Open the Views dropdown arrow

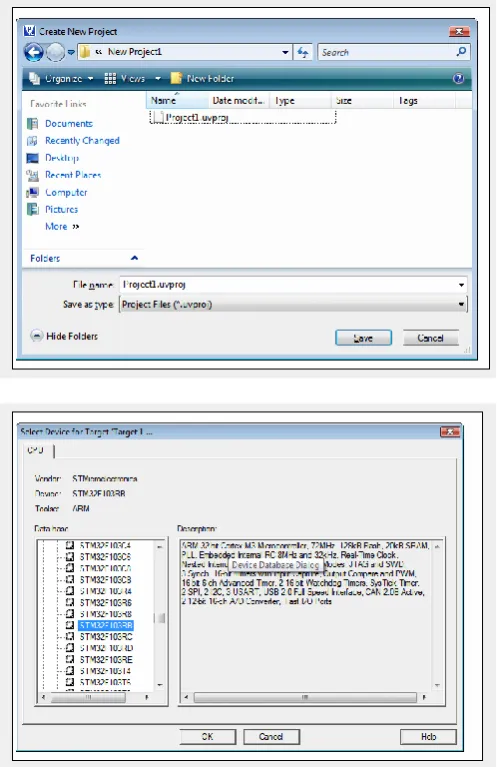click(158, 78)
